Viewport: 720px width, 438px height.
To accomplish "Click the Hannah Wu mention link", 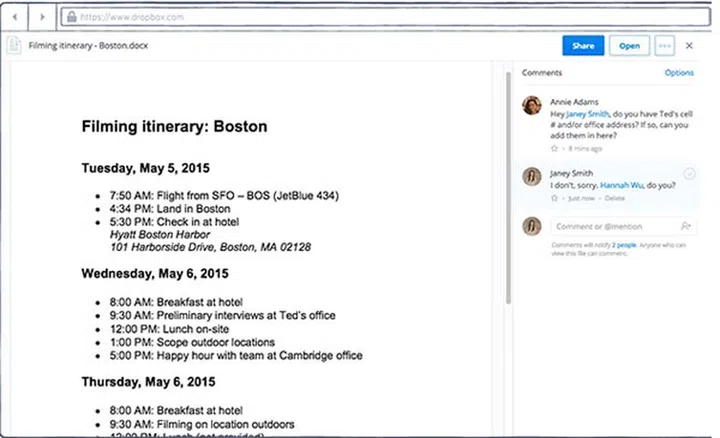I will [x=621, y=185].
